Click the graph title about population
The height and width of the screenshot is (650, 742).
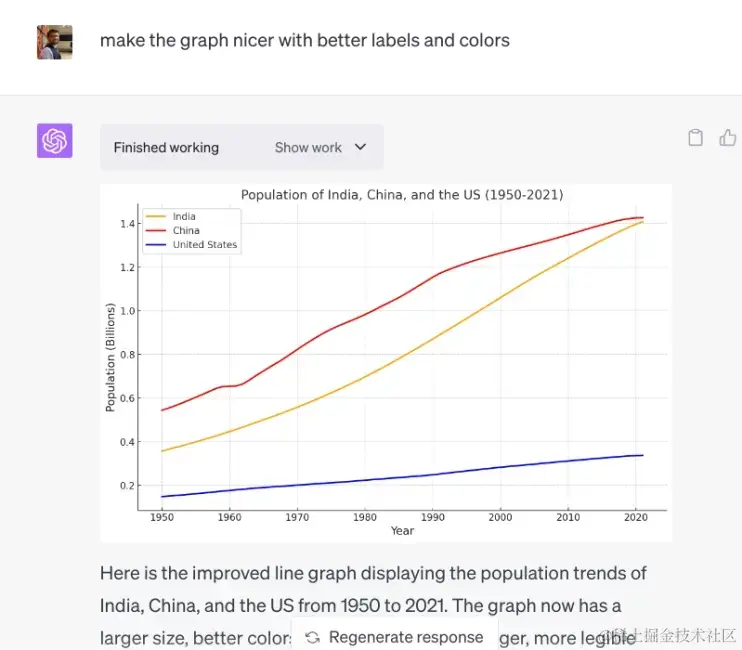pos(402,195)
